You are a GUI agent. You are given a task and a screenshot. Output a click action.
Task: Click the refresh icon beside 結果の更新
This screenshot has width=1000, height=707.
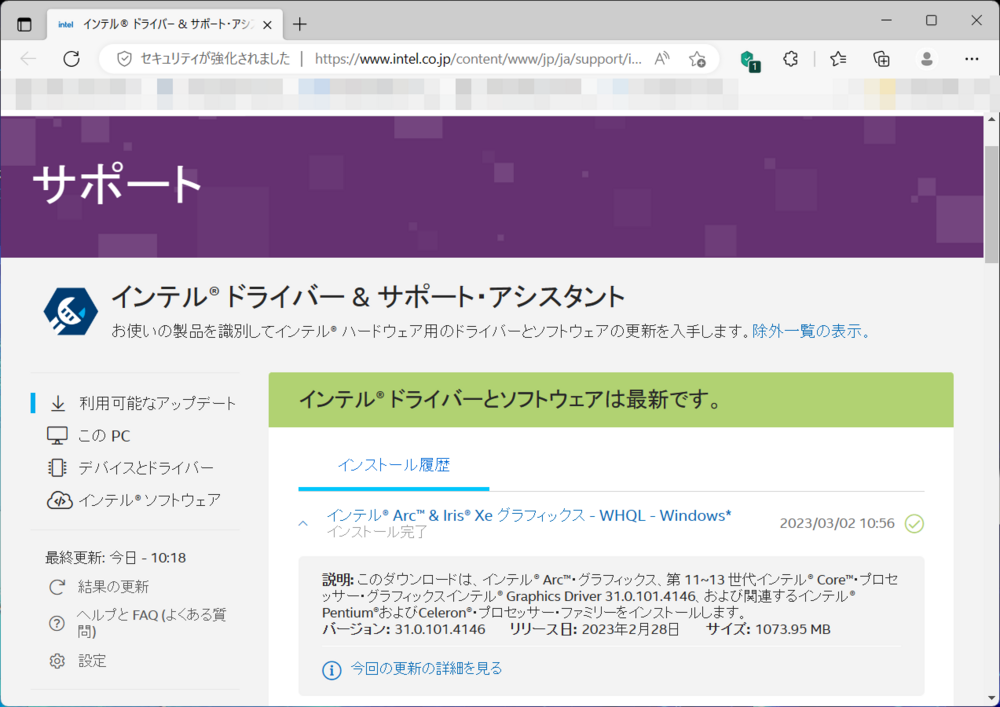coord(57,587)
